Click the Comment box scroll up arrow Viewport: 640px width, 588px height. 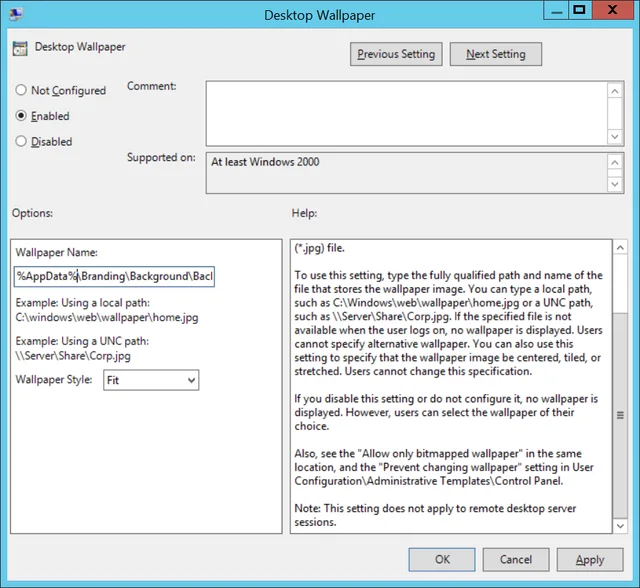[x=615, y=91]
